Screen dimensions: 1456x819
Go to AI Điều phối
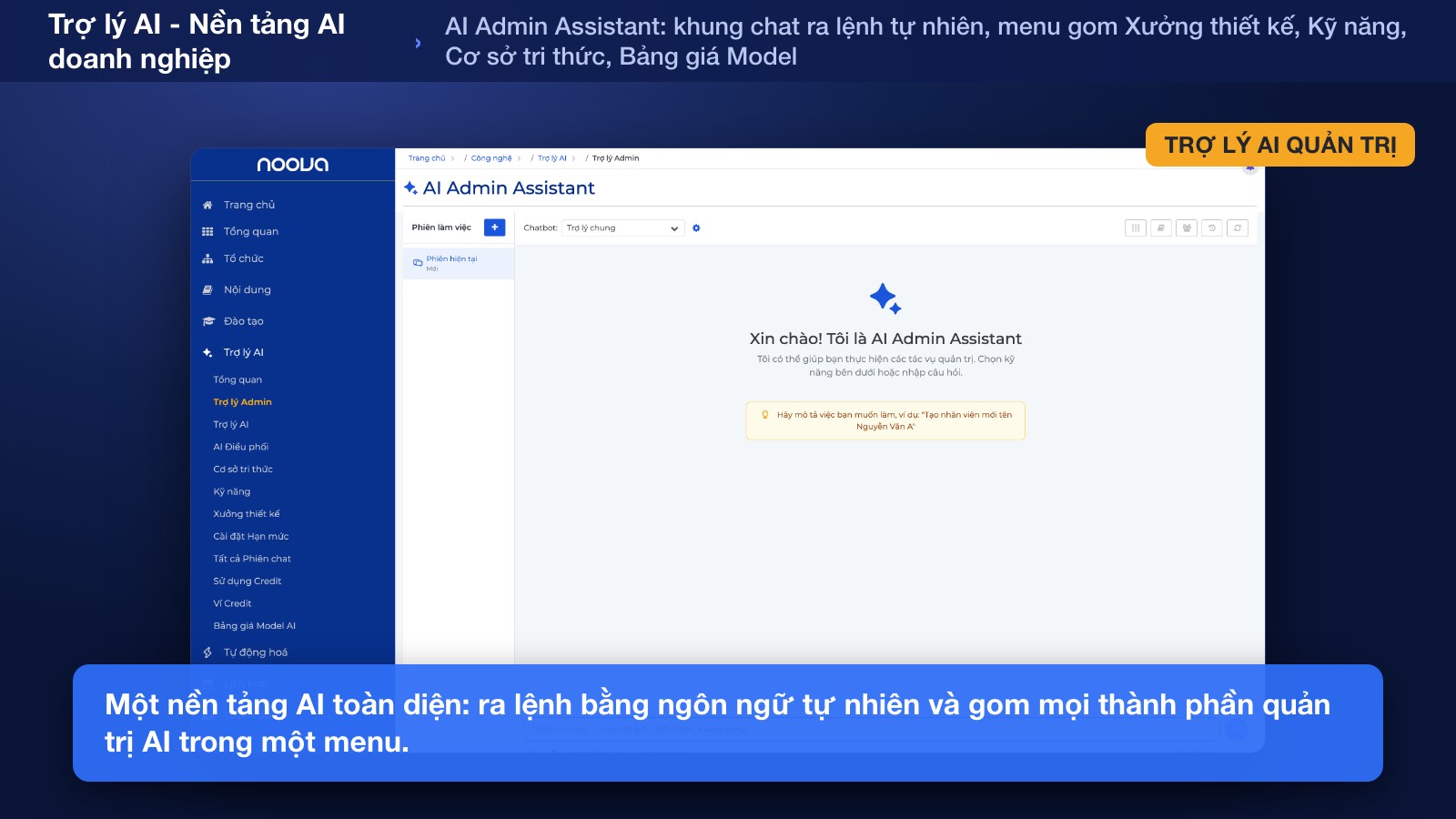pyautogui.click(x=241, y=447)
